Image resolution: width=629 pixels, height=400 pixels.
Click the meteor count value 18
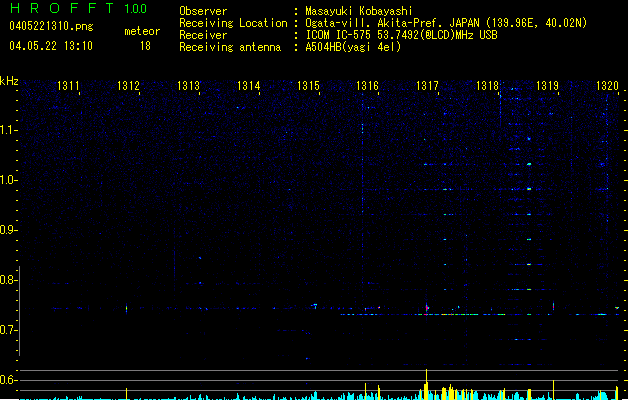pos(145,46)
